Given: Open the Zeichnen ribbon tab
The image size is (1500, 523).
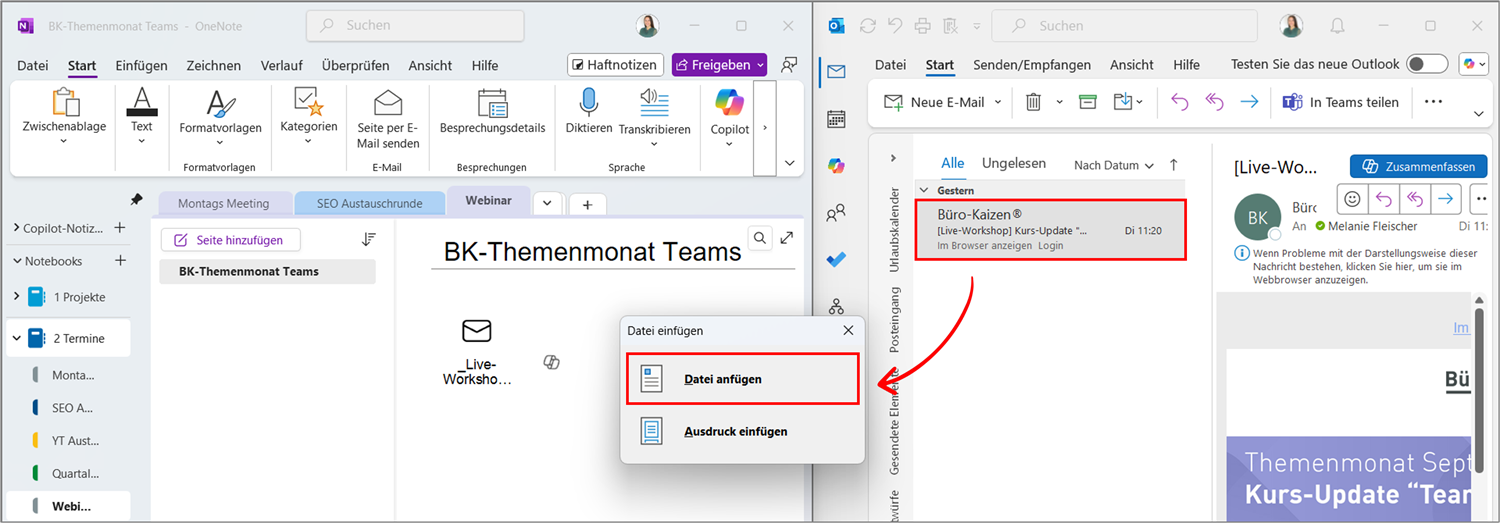Looking at the screenshot, I should click(x=213, y=66).
